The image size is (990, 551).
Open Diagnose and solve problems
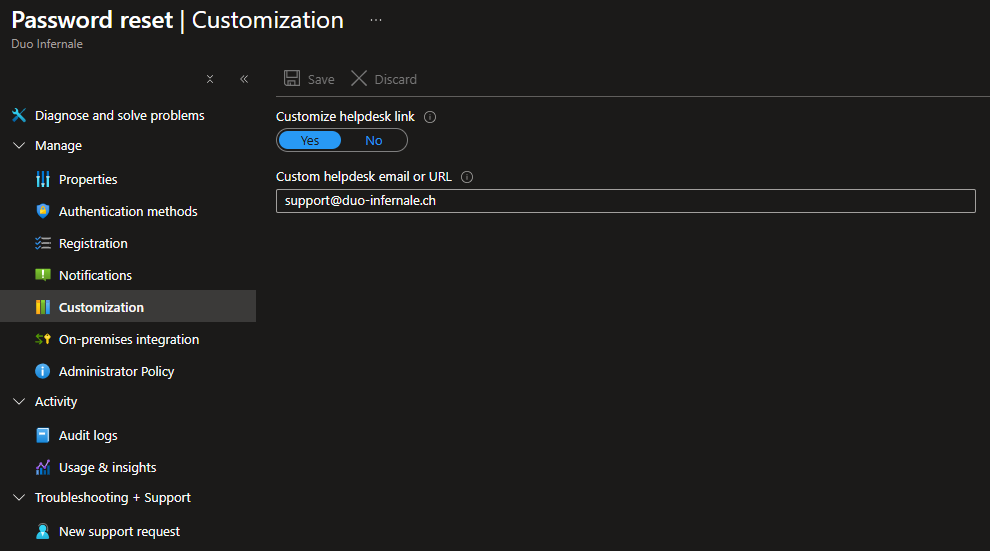point(119,116)
